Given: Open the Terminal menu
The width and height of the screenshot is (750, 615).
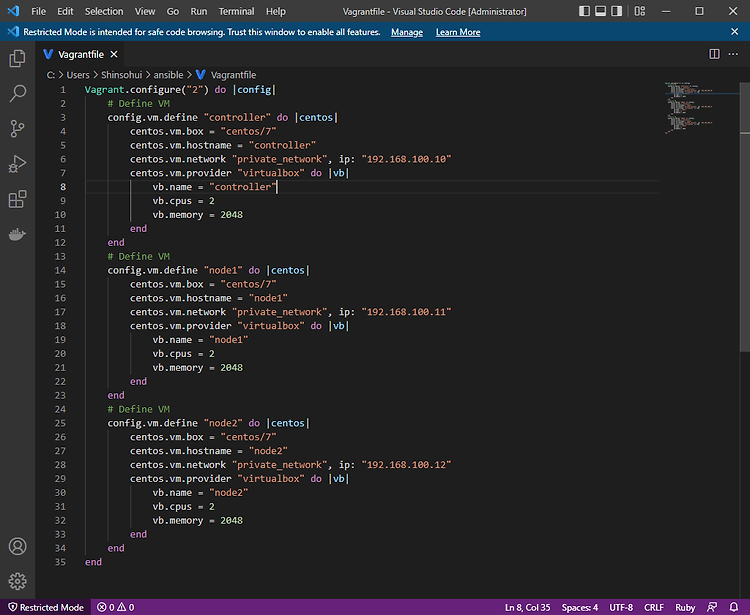Looking at the screenshot, I should coord(236,11).
